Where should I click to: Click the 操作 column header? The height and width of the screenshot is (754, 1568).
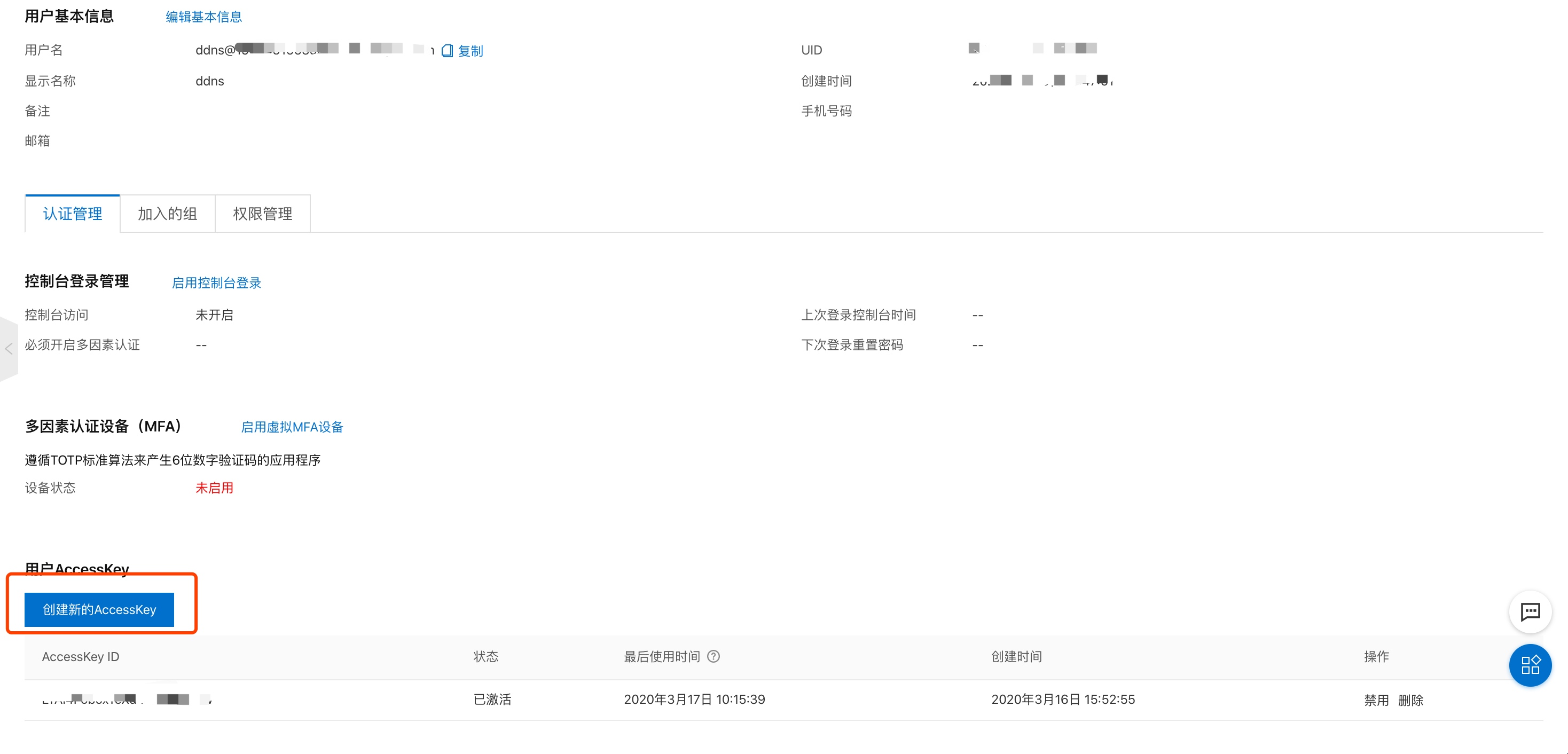click(1376, 657)
